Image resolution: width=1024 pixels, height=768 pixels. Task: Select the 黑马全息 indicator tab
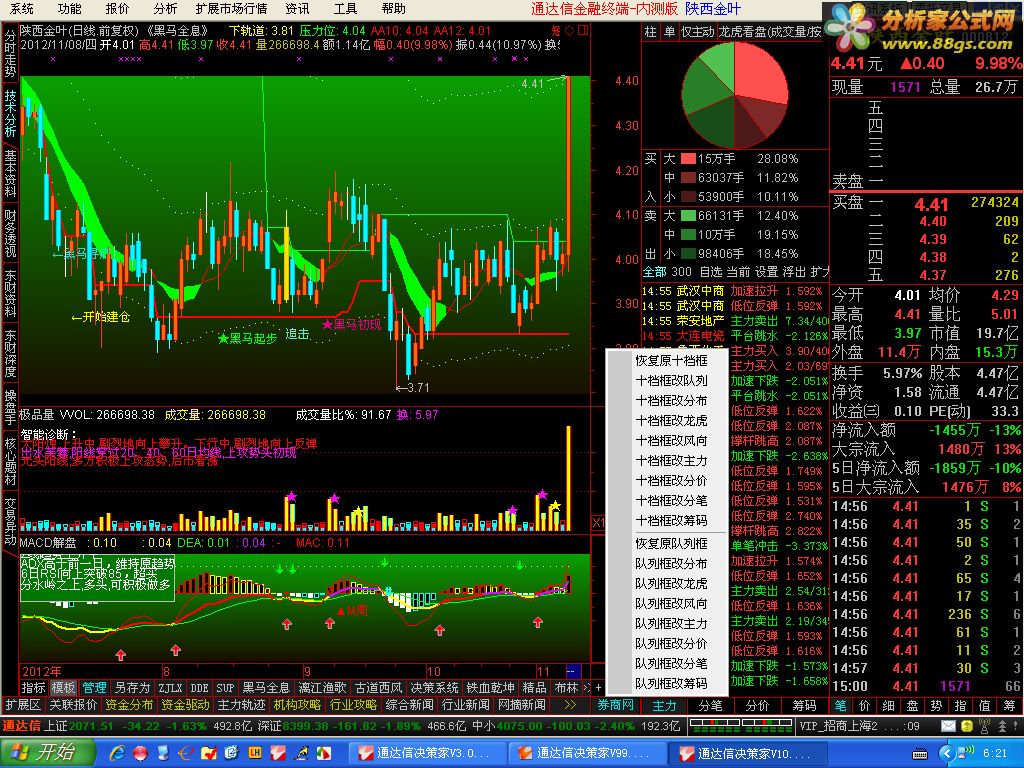click(x=266, y=688)
